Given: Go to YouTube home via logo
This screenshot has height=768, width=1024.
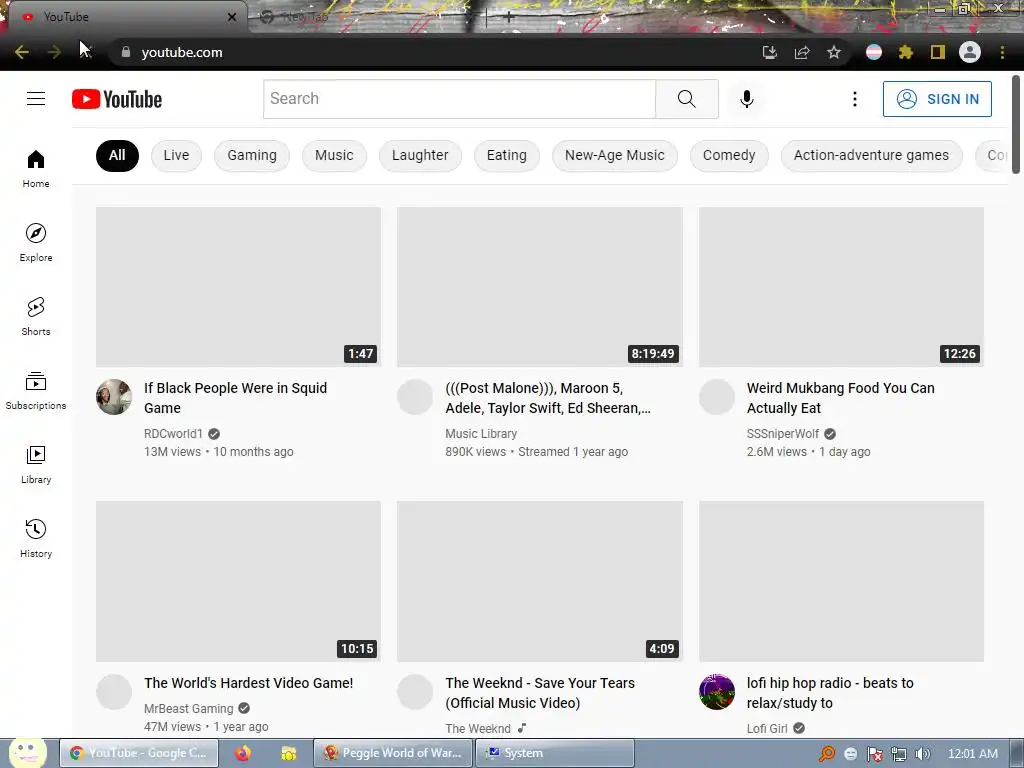Looking at the screenshot, I should (117, 99).
